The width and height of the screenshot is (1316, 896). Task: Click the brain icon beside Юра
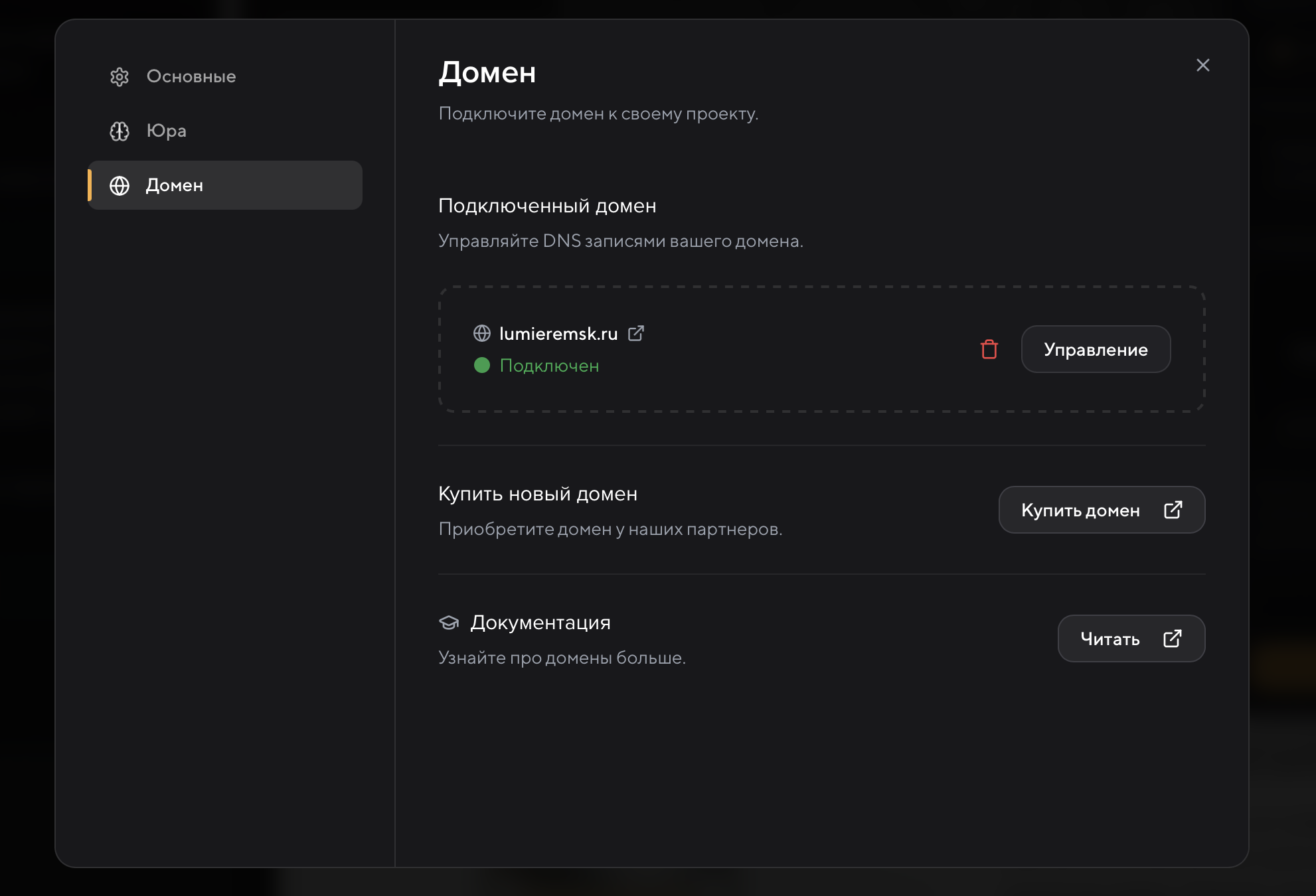tap(120, 131)
